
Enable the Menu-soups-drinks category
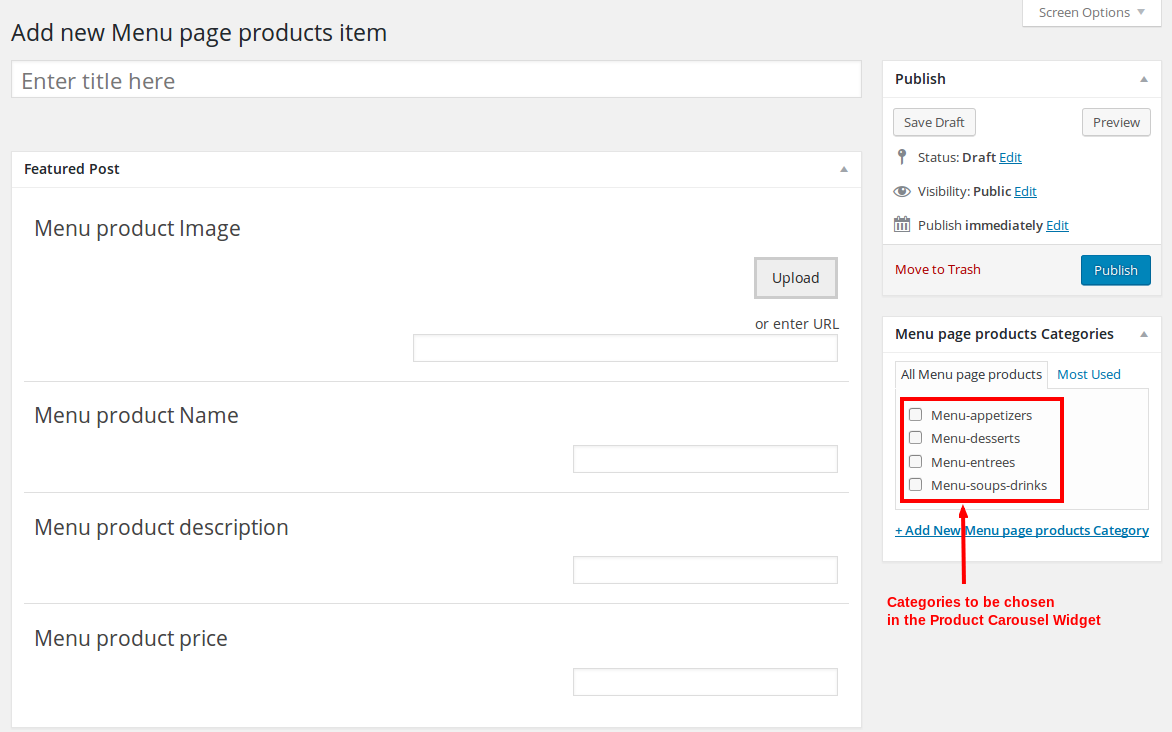click(x=915, y=485)
